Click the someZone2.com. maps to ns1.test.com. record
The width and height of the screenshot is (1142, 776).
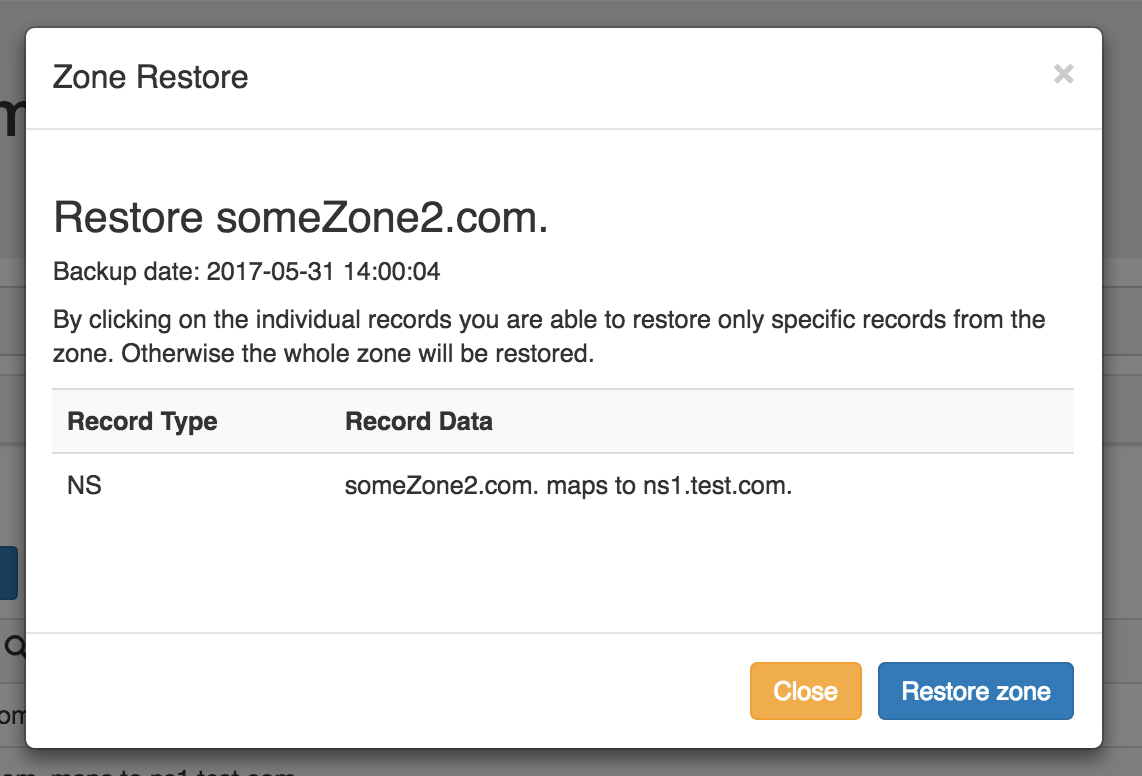[x=568, y=487]
